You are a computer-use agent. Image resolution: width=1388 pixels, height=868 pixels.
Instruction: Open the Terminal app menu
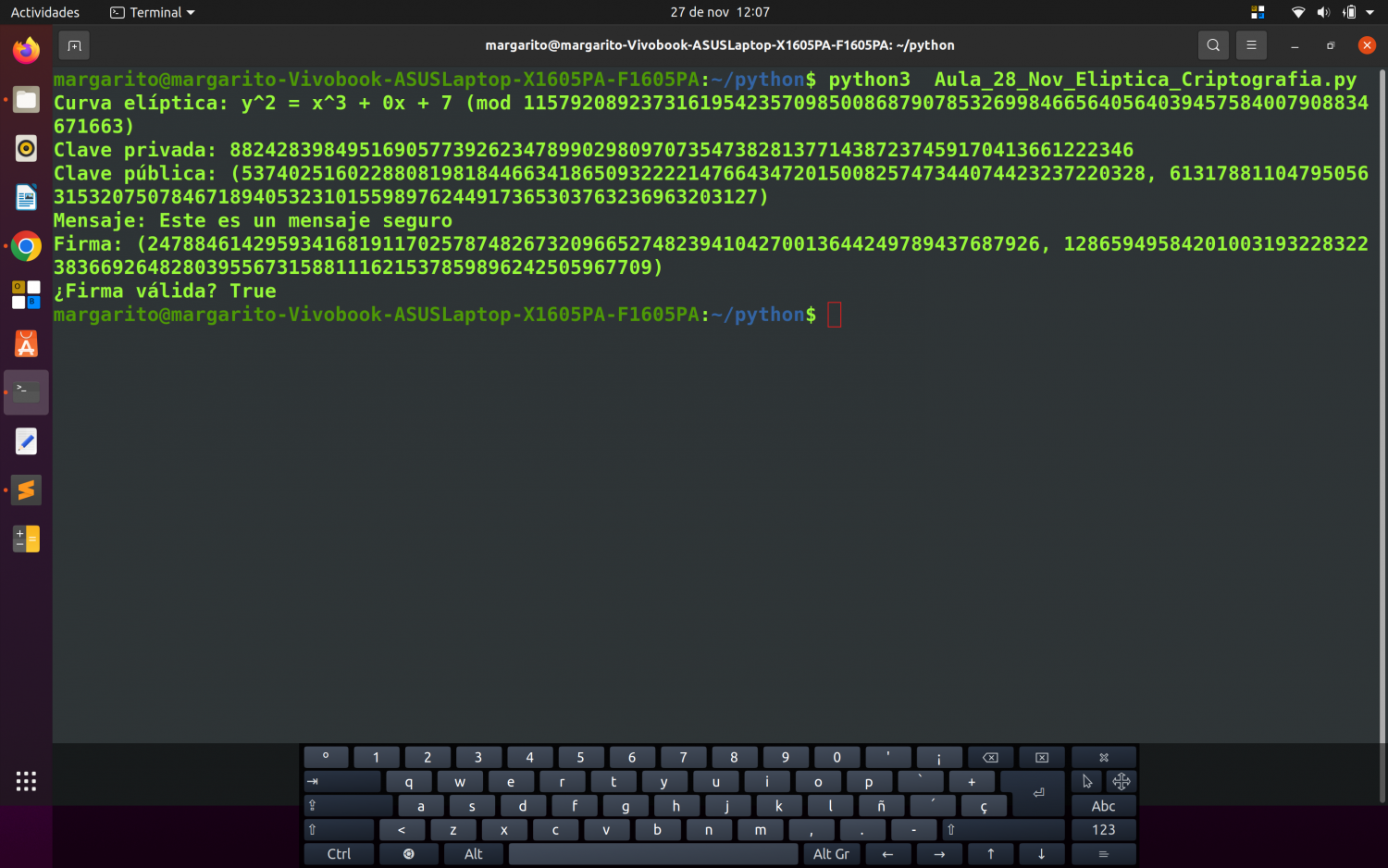(153, 12)
